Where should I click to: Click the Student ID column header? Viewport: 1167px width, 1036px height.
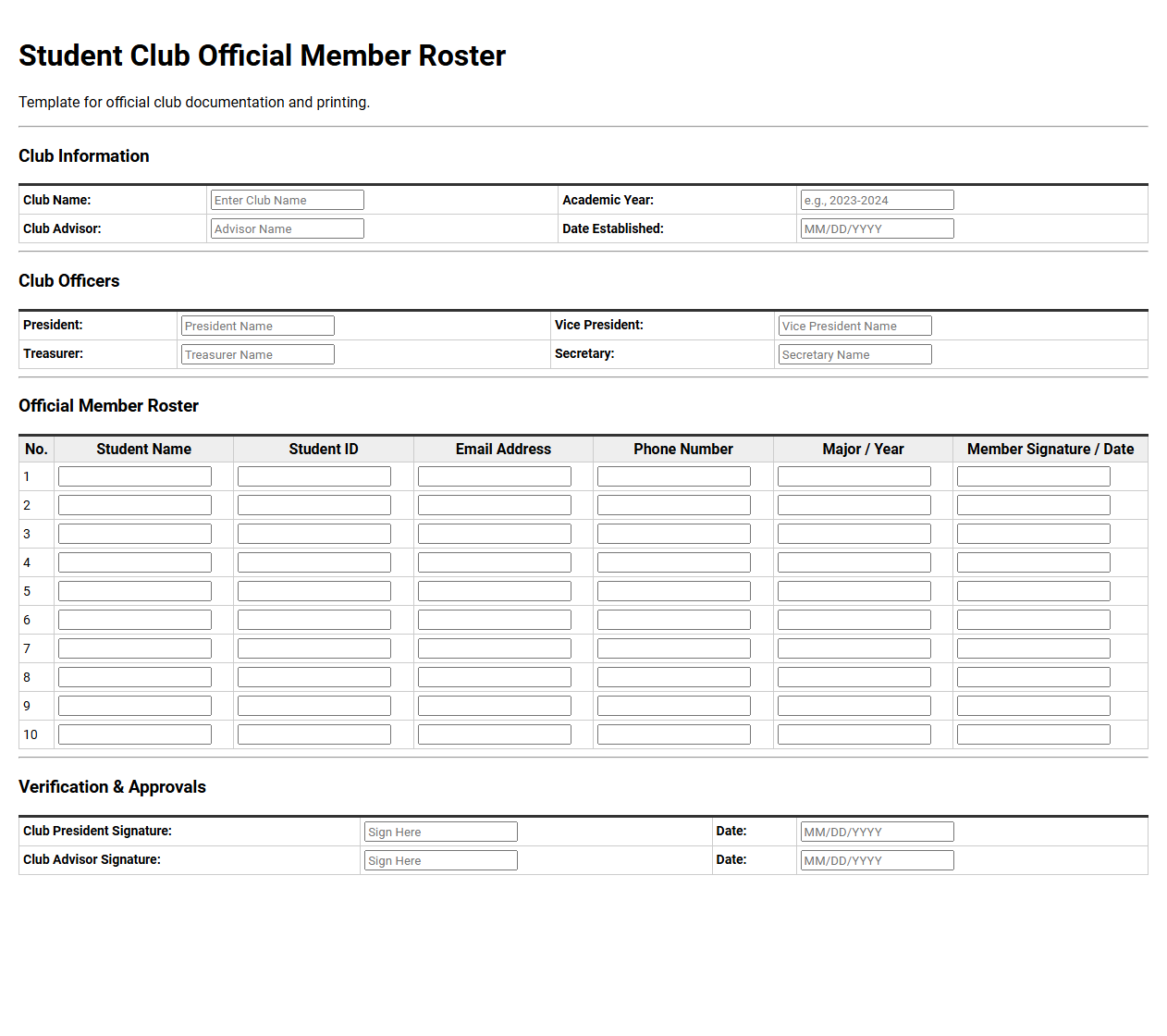(324, 449)
